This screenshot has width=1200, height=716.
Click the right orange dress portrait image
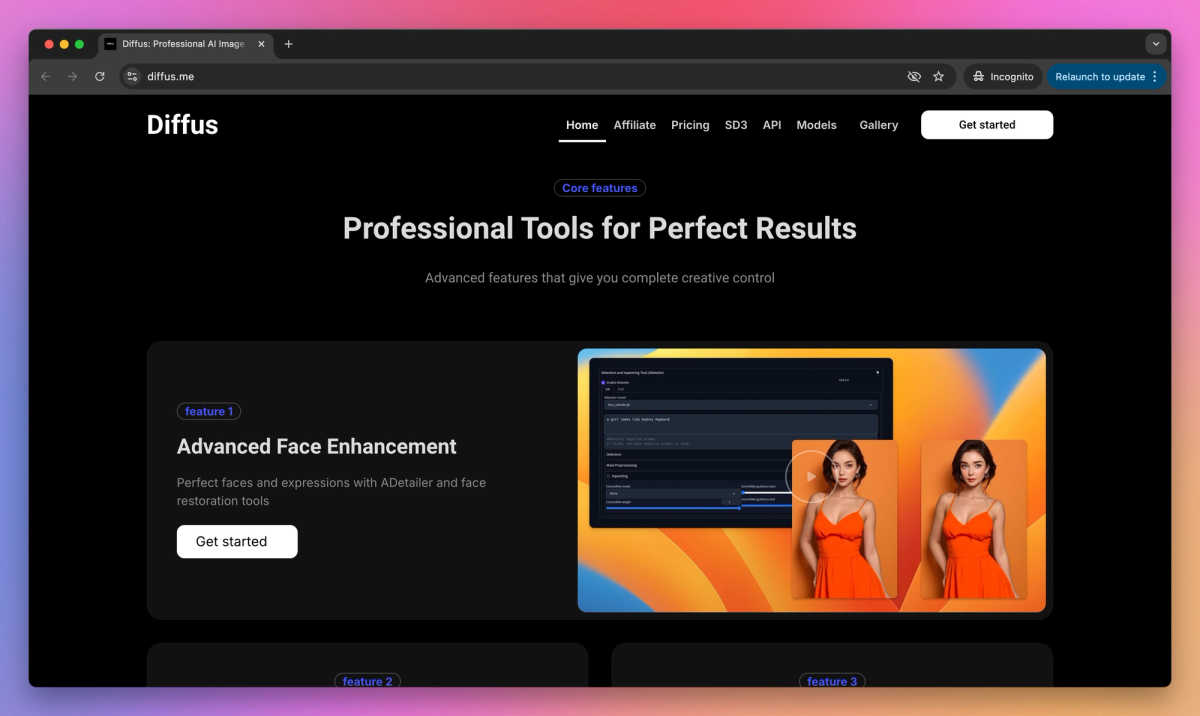tap(973, 519)
